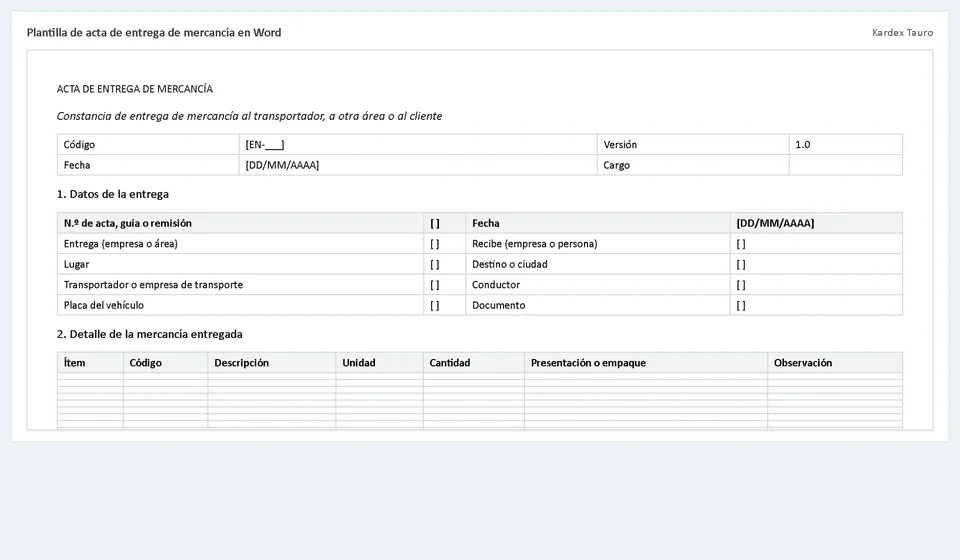The height and width of the screenshot is (560, 960).
Task: Click the 'Presentación o empaque' column header
Action: click(588, 363)
